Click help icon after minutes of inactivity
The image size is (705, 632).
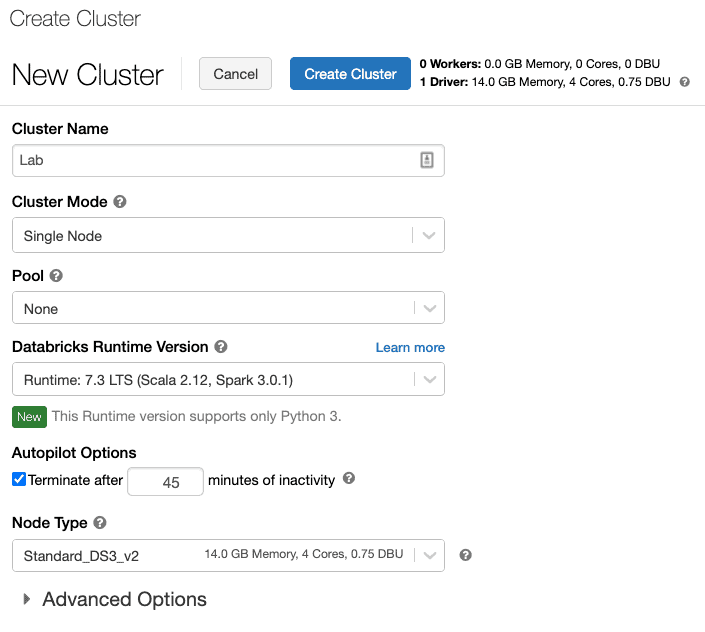pyautogui.click(x=349, y=479)
